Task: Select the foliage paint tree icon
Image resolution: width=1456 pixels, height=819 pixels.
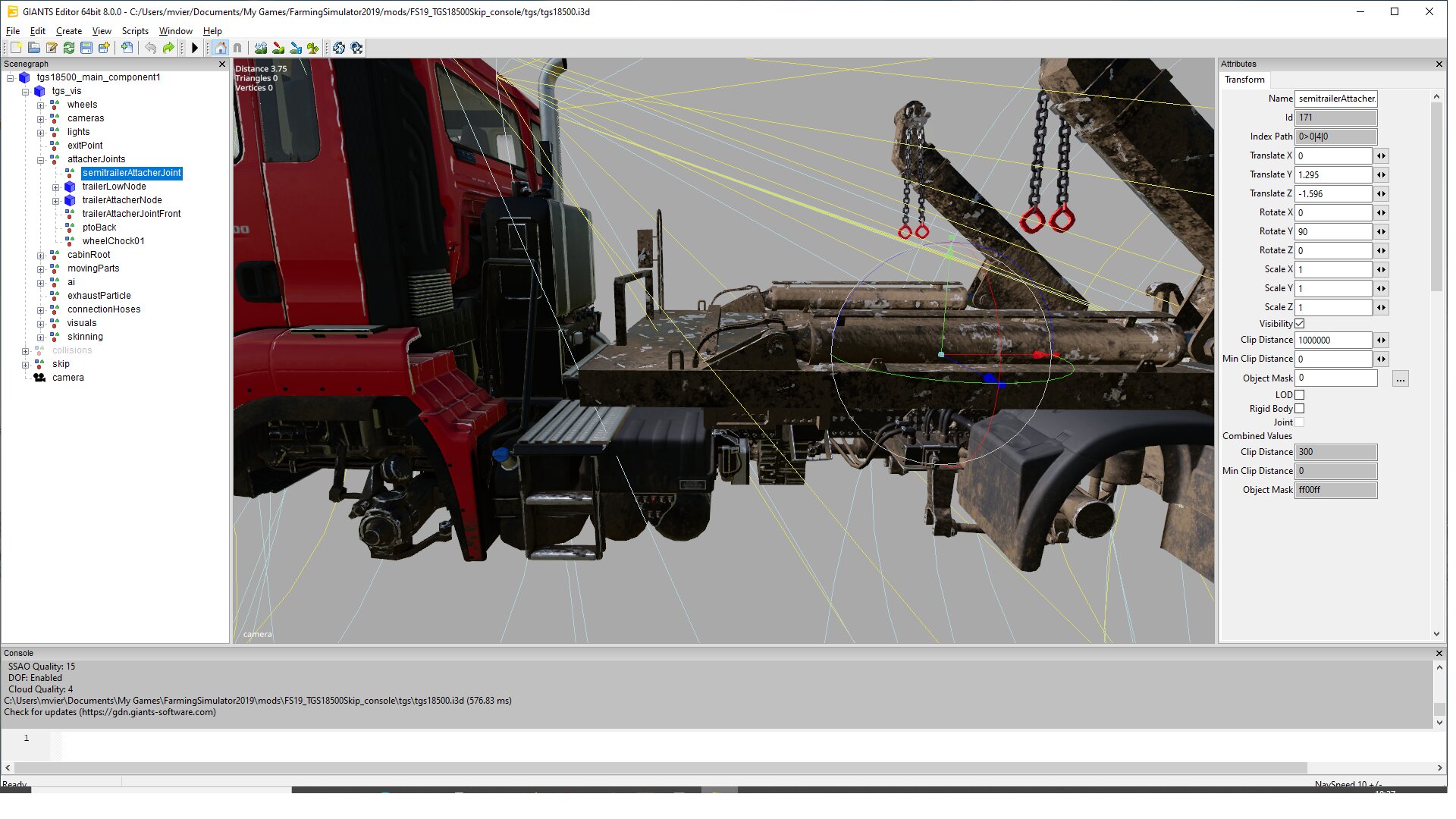Action: pyautogui.click(x=313, y=48)
